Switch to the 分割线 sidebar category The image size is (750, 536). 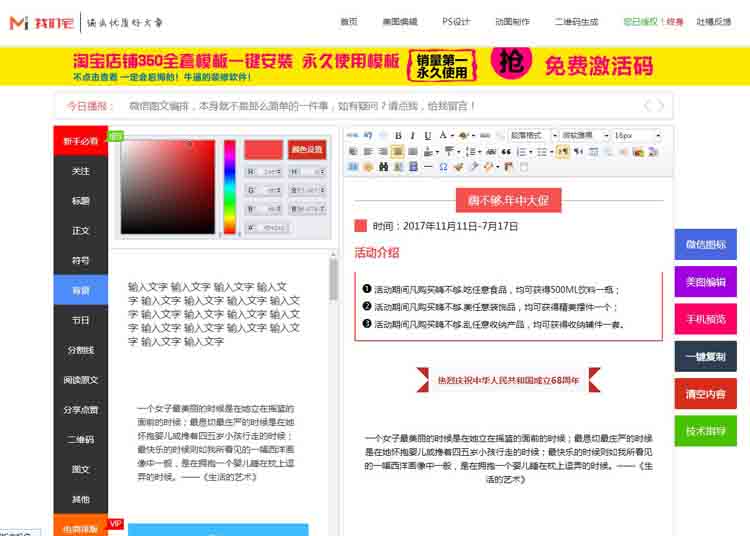point(80,350)
